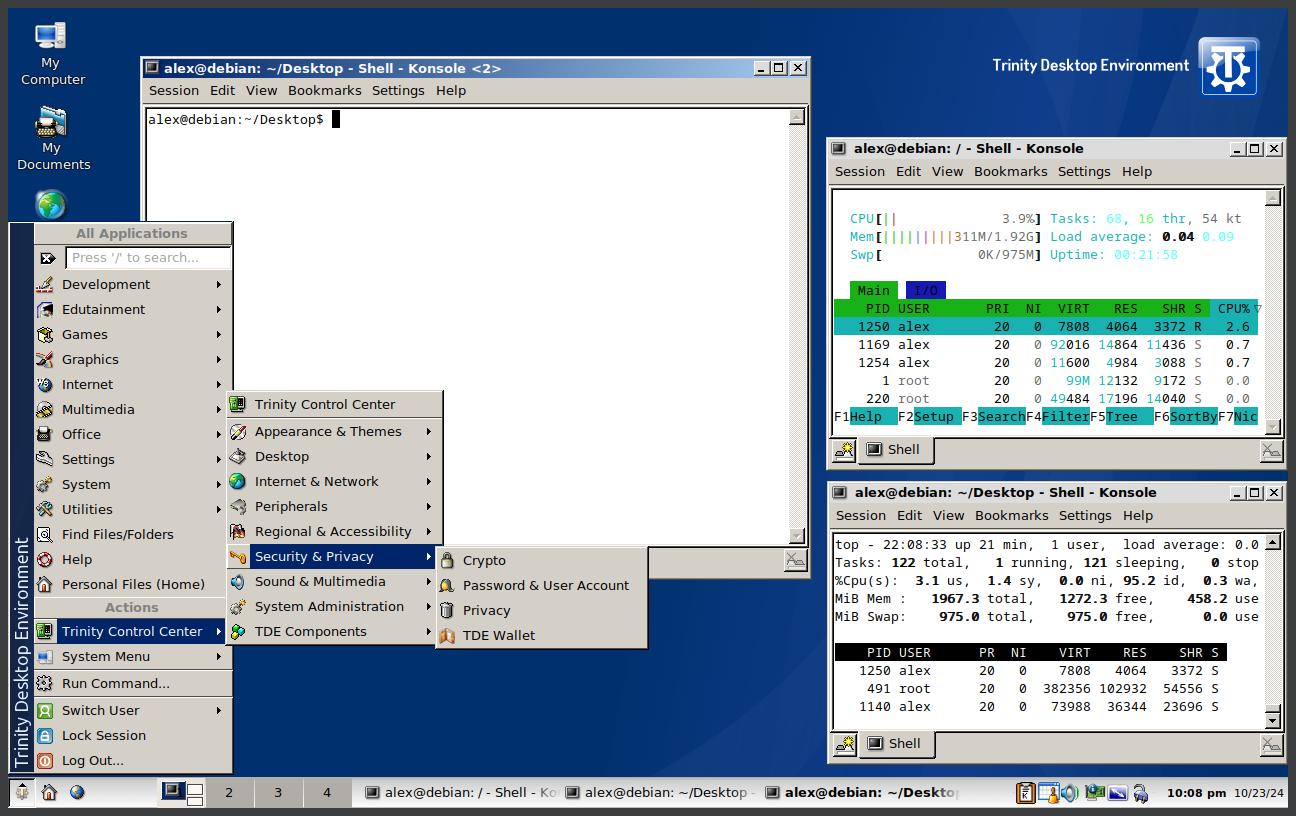Open Password & User Account settings
1296x816 pixels.
[x=545, y=586]
